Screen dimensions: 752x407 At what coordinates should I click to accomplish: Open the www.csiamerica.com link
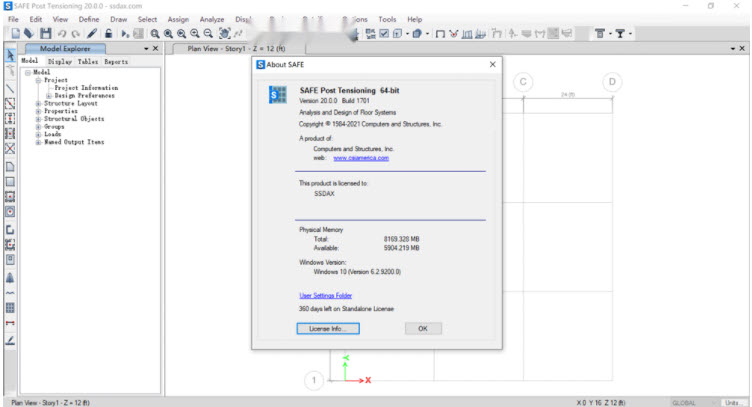tap(361, 158)
